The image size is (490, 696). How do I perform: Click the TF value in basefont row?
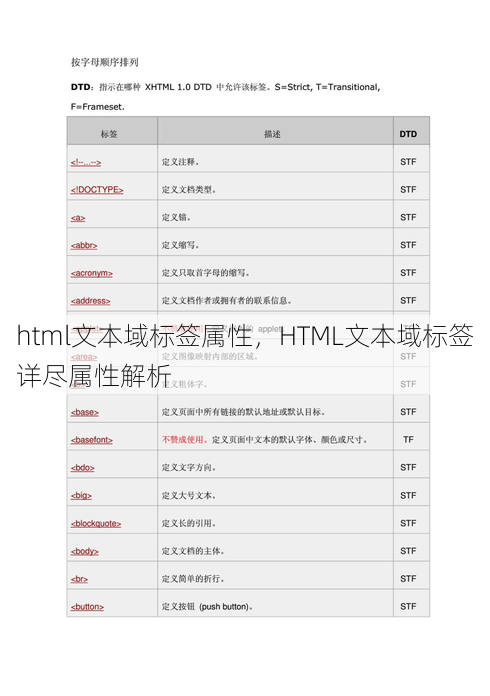pyautogui.click(x=408, y=439)
